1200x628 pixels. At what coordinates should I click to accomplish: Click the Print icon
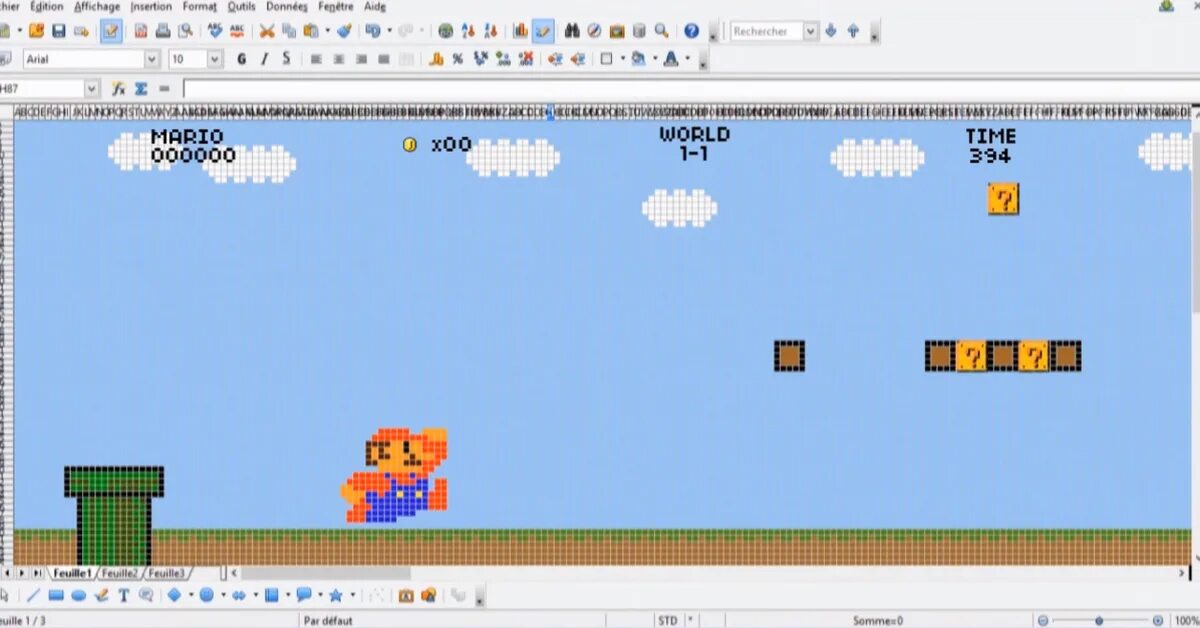click(162, 31)
